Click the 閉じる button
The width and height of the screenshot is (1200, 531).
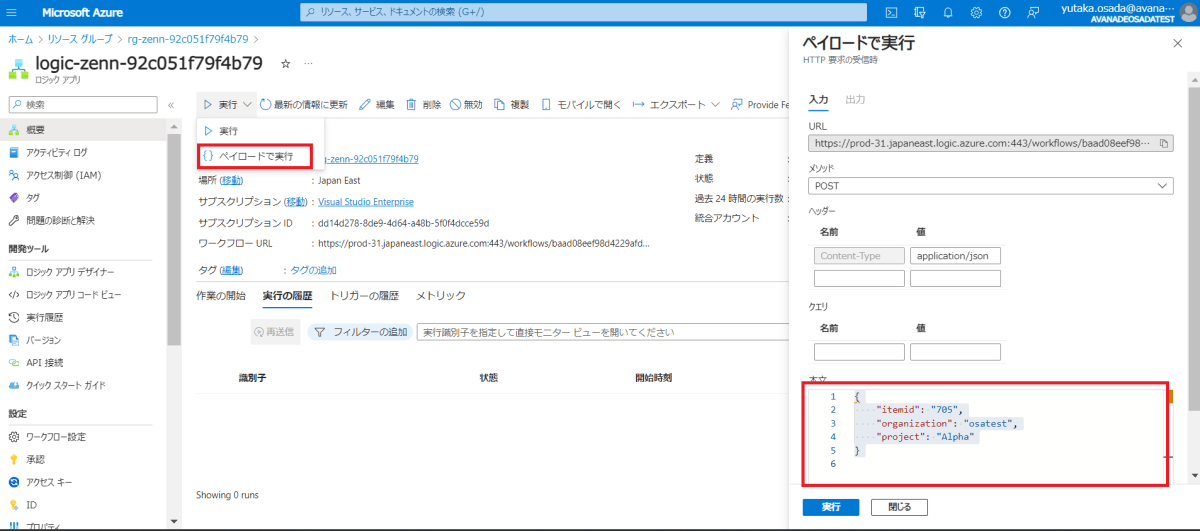(899, 507)
